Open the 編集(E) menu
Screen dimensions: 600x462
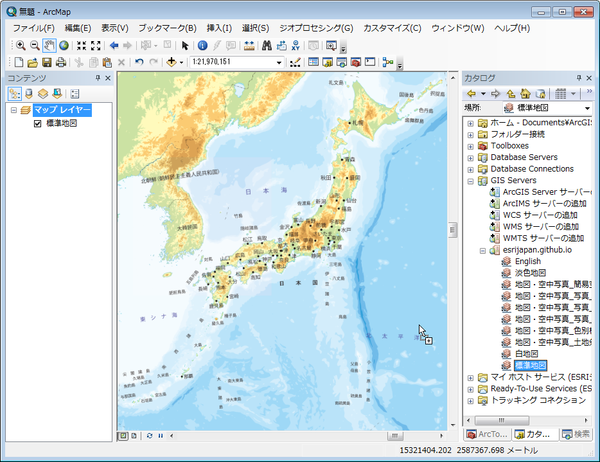click(78, 28)
